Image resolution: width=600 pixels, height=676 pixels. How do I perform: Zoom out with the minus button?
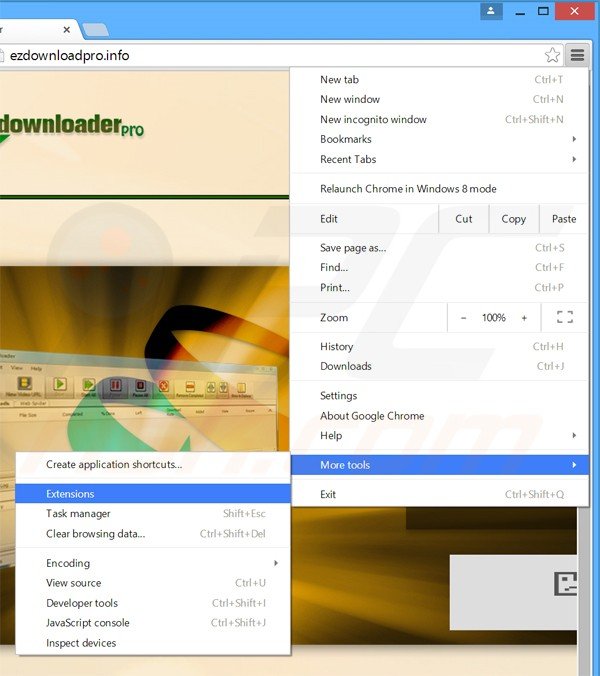point(463,317)
